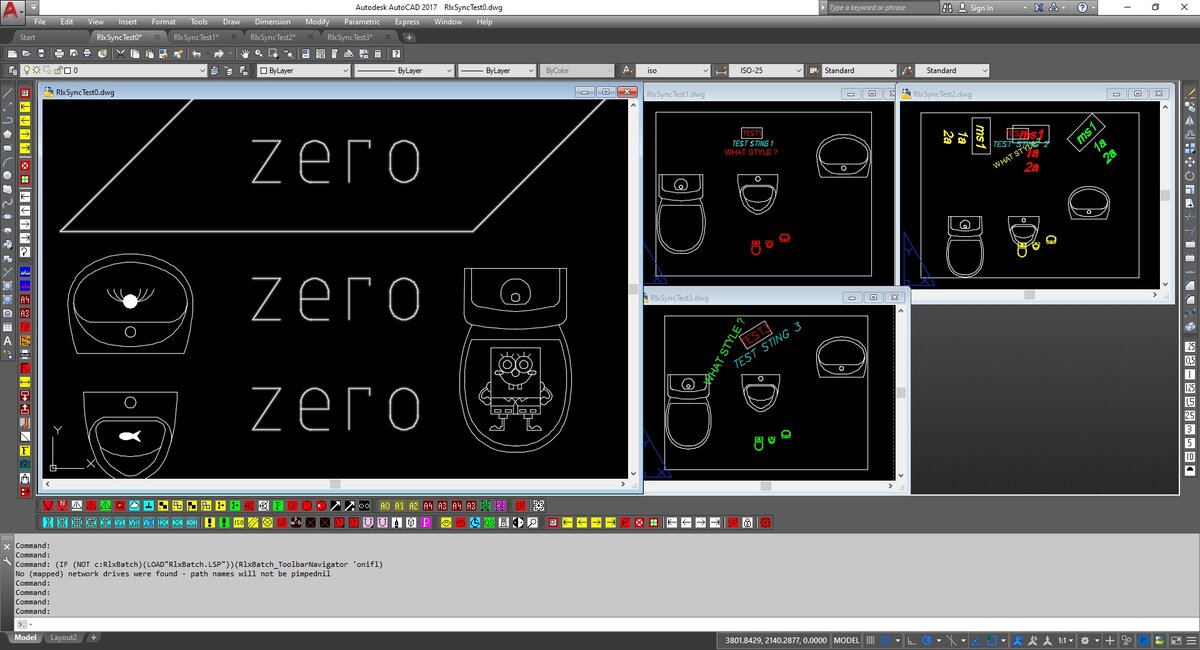Click the Undo arrow icon
The height and width of the screenshot is (650, 1200).
click(197, 53)
